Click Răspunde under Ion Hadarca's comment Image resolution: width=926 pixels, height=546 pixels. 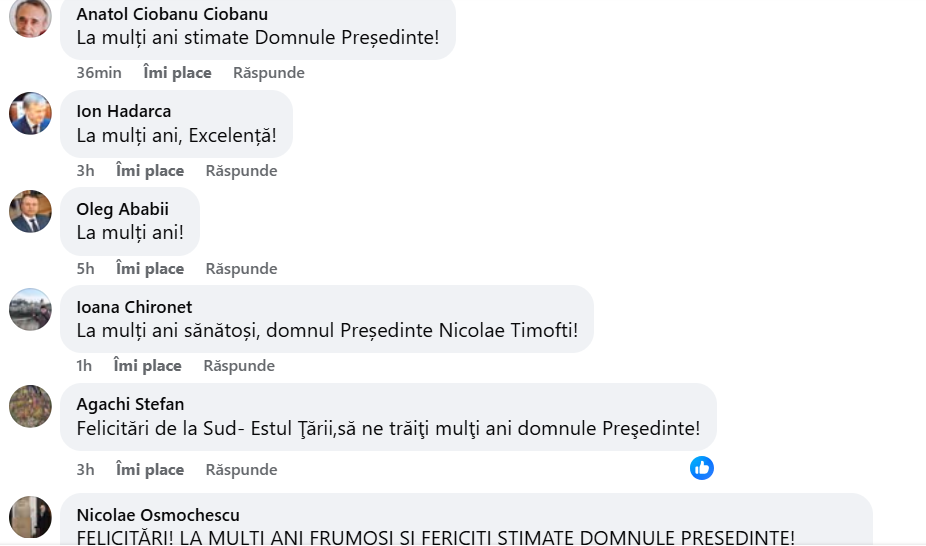pos(241,171)
